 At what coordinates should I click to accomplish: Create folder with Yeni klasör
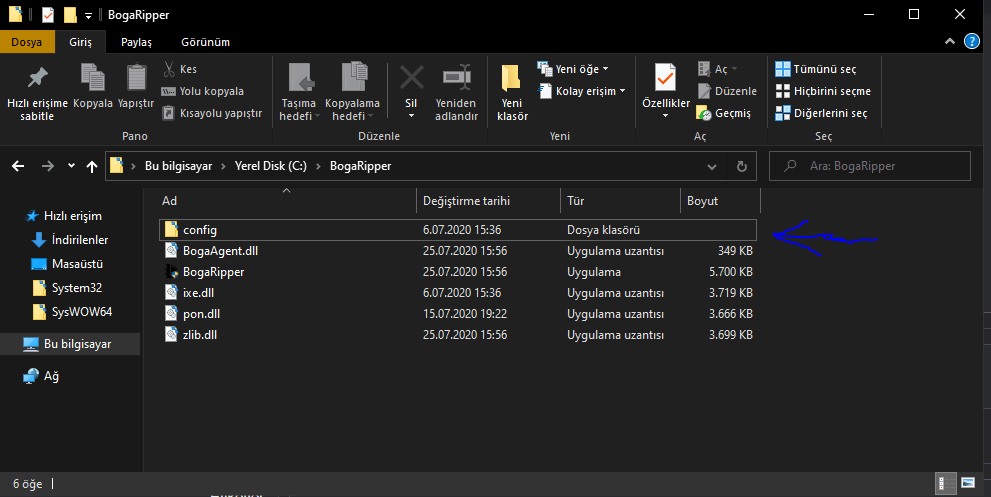512,92
